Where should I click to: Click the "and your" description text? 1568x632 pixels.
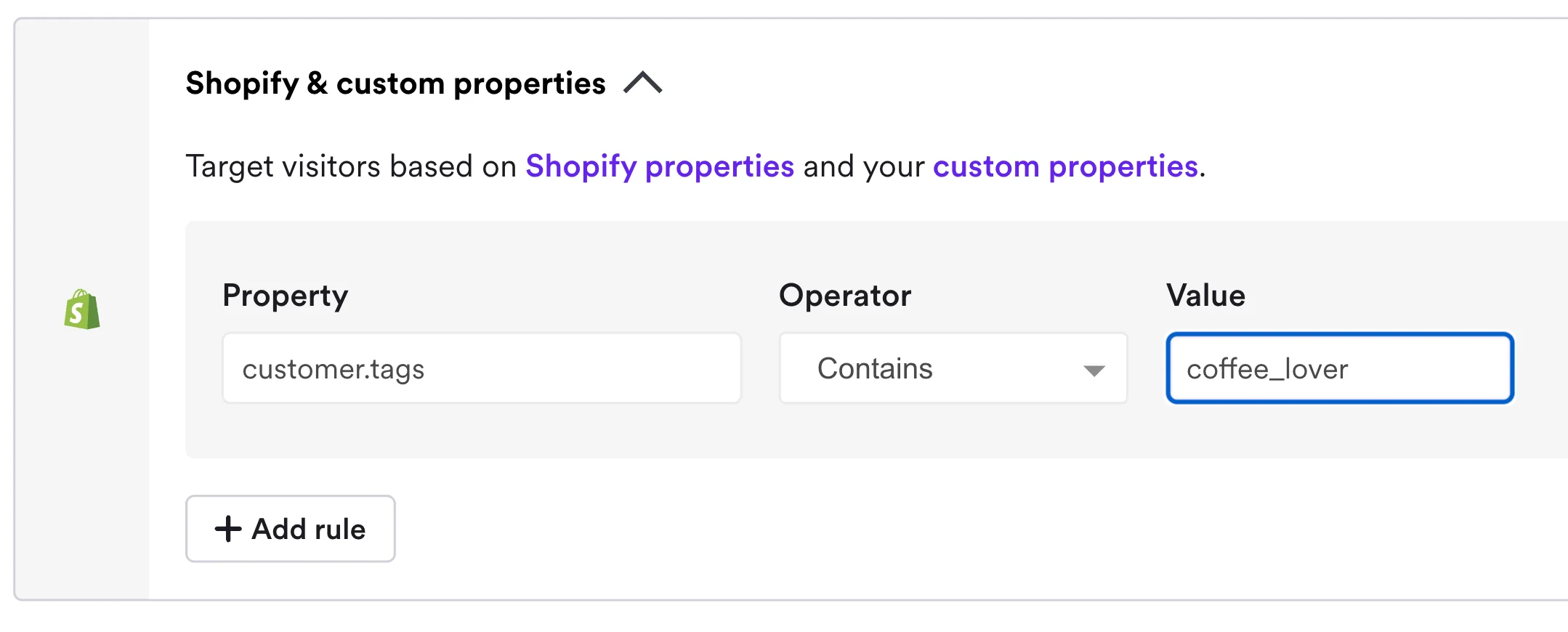click(x=863, y=166)
